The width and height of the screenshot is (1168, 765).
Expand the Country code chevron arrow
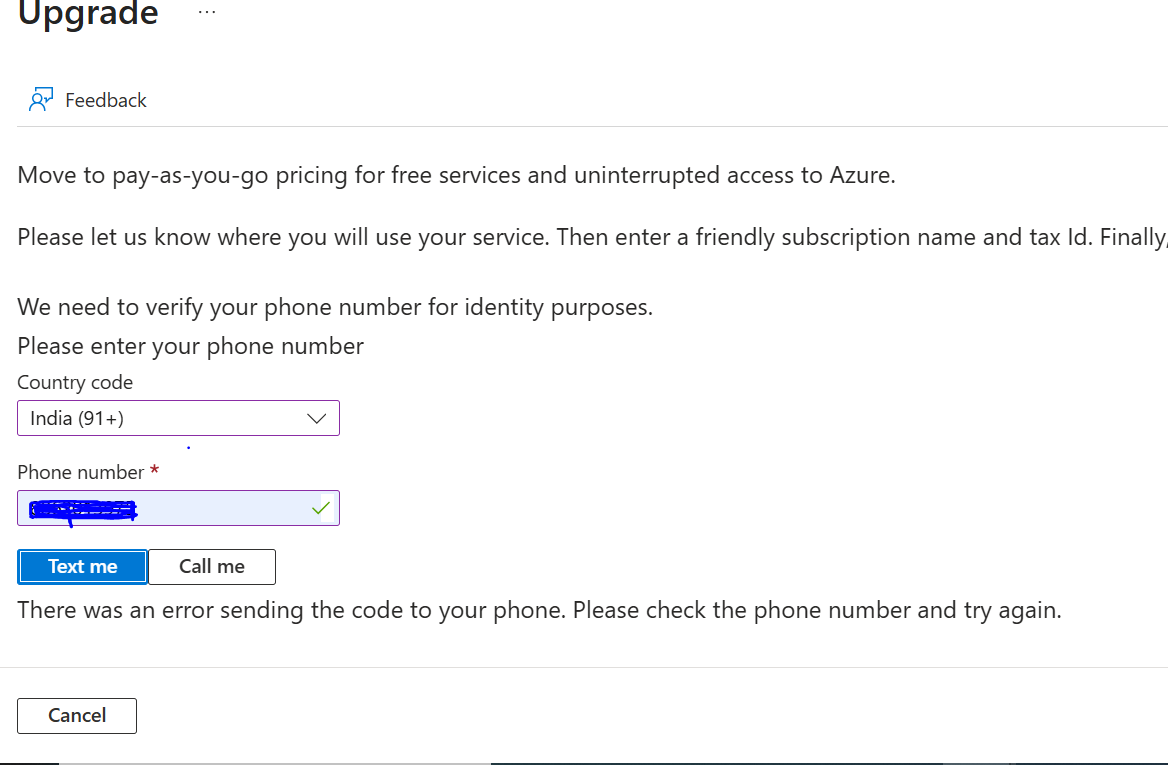pos(317,418)
